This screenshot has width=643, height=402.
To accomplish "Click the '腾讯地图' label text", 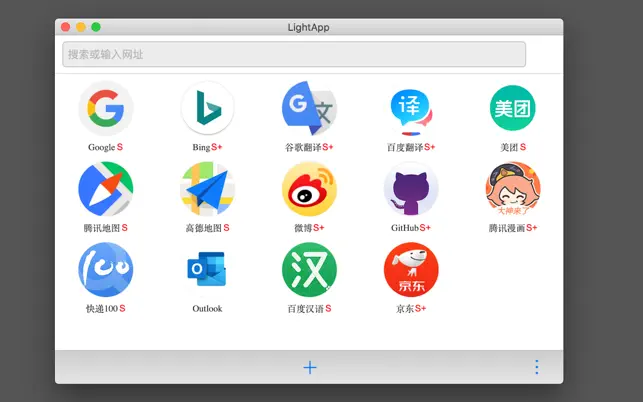I will coord(102,228).
